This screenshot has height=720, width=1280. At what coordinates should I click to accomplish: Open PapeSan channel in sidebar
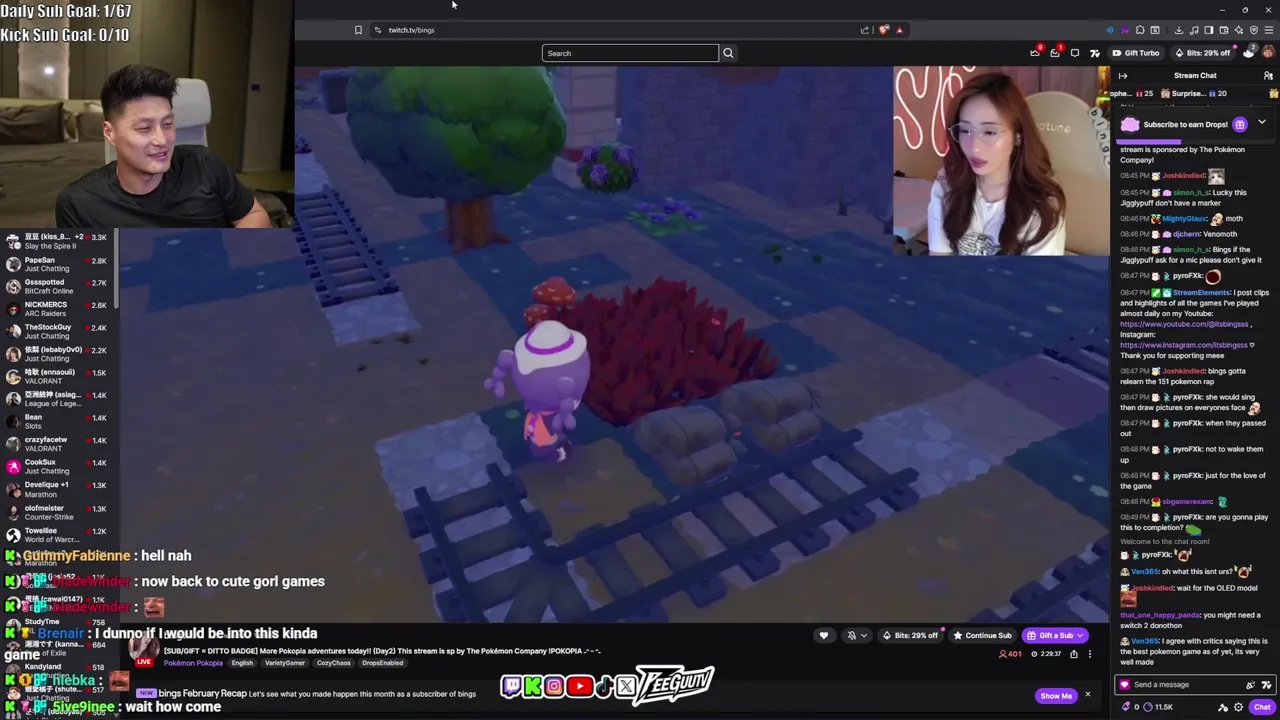[x=58, y=264]
